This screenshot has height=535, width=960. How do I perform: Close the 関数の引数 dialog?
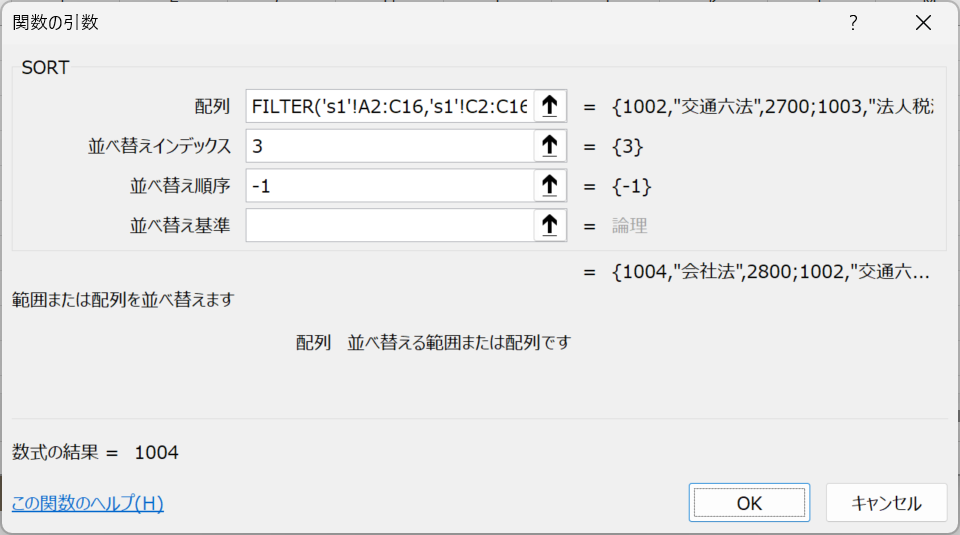point(923,23)
